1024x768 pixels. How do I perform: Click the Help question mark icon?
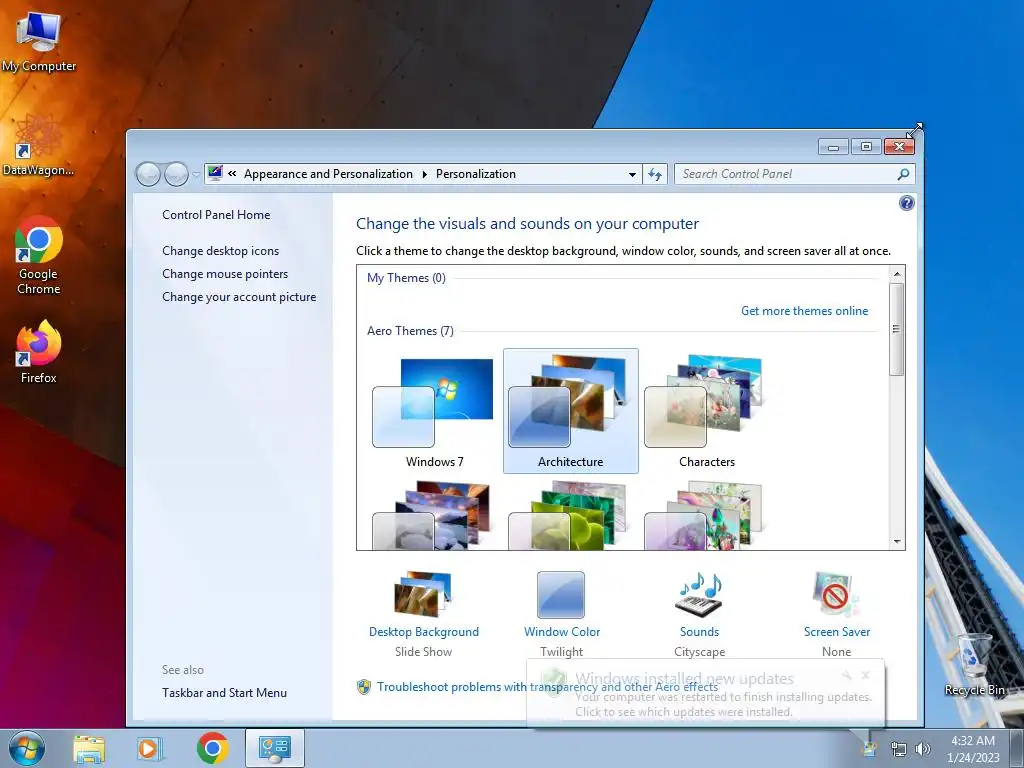[x=906, y=203]
